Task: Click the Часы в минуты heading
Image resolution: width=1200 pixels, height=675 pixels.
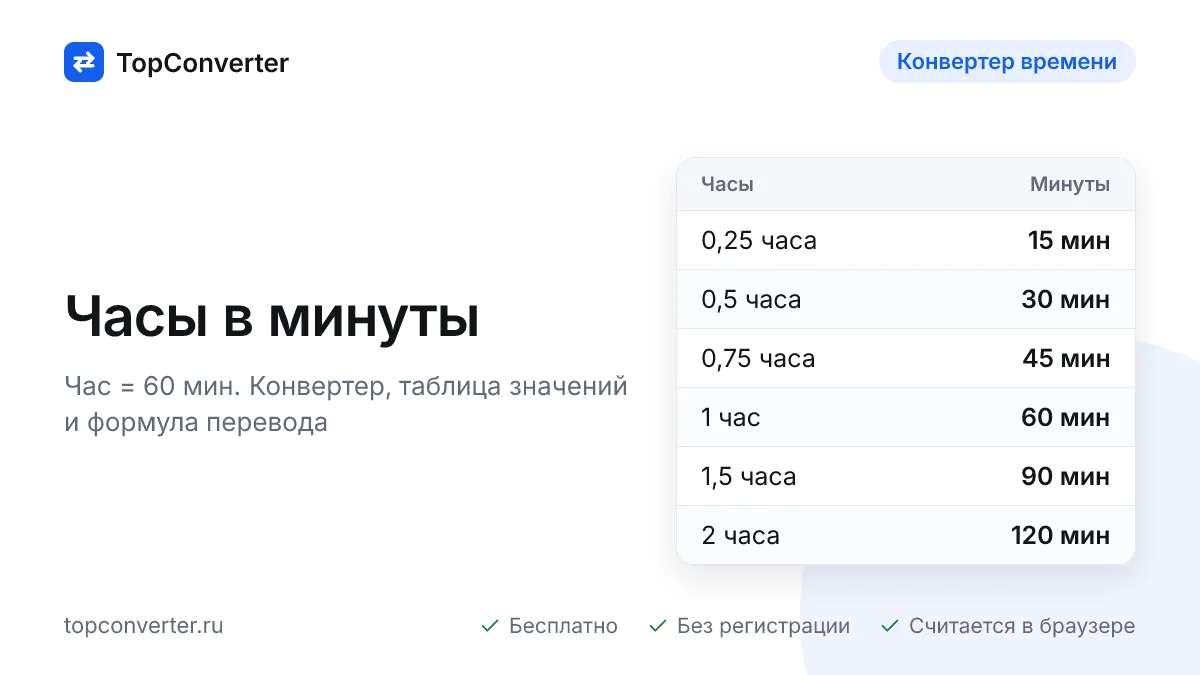Action: [x=272, y=318]
